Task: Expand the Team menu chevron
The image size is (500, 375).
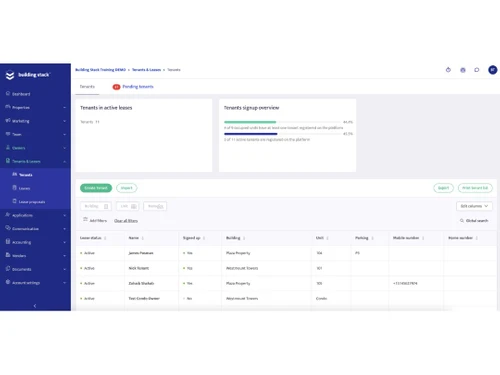Action: [65, 135]
